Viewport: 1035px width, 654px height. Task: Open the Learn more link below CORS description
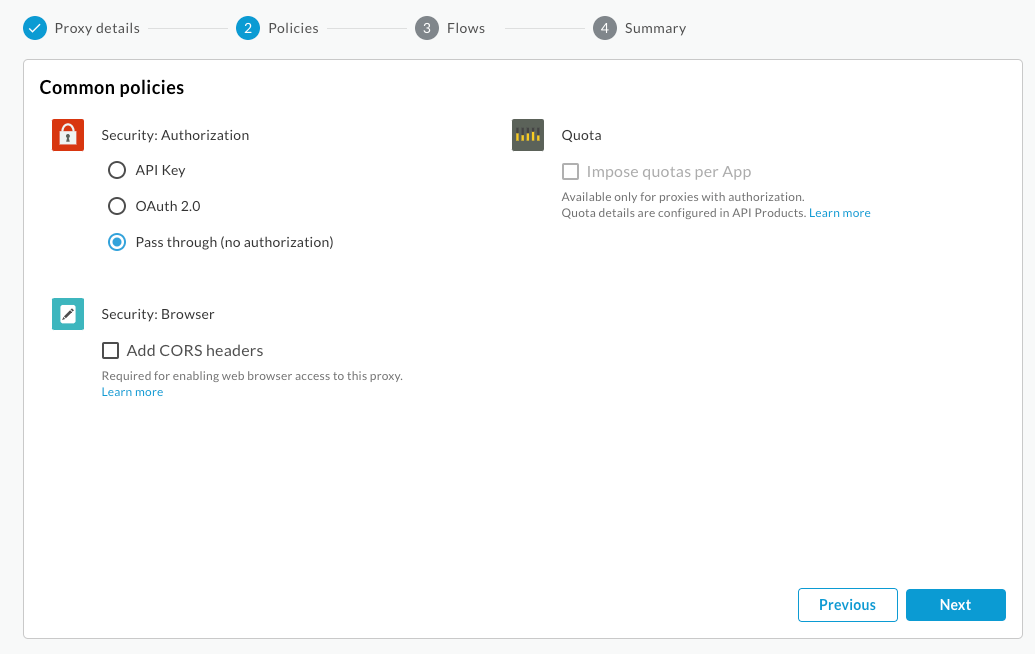pyautogui.click(x=132, y=391)
